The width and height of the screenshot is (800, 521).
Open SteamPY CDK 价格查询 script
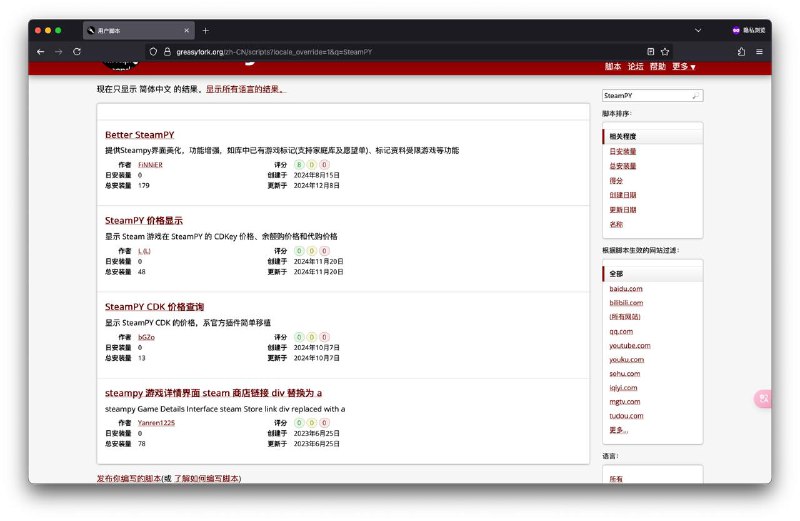click(154, 306)
